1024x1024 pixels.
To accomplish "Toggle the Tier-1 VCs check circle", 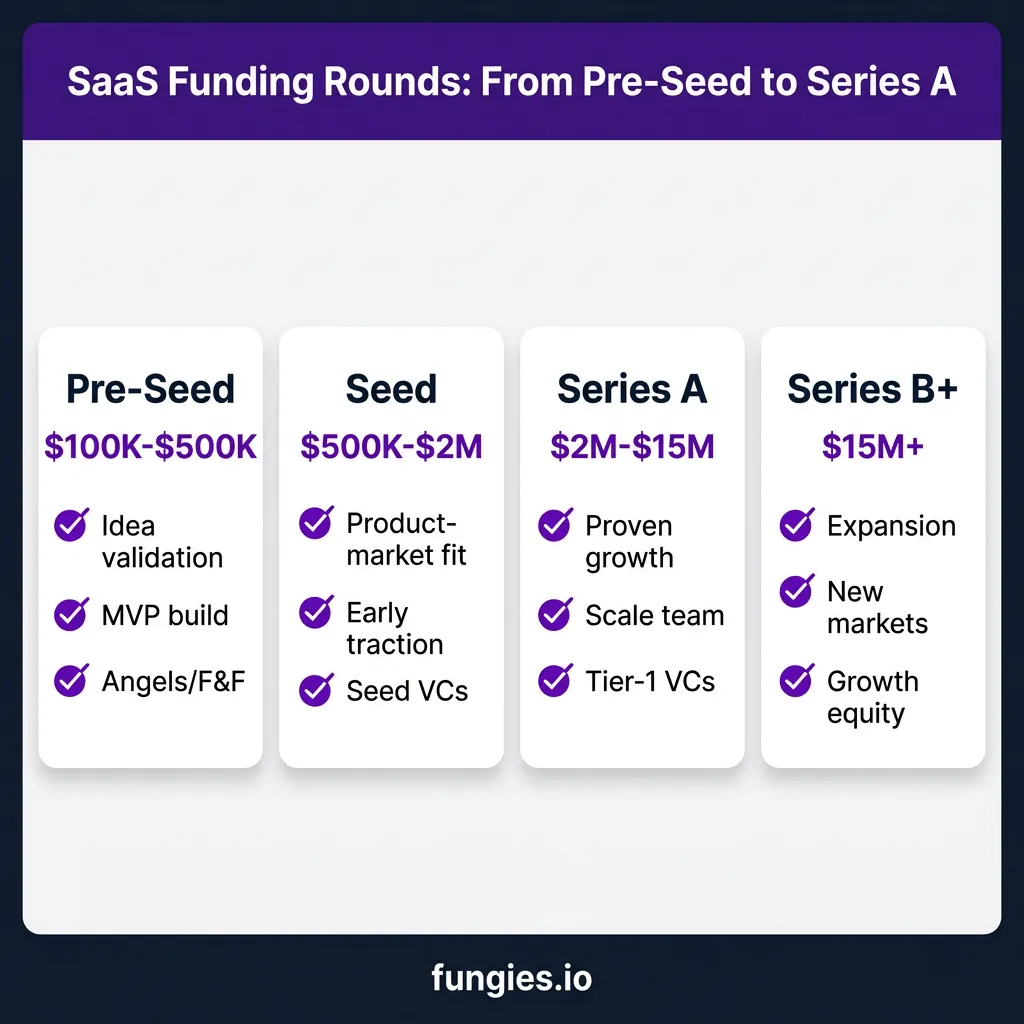I will pyautogui.click(x=555, y=680).
